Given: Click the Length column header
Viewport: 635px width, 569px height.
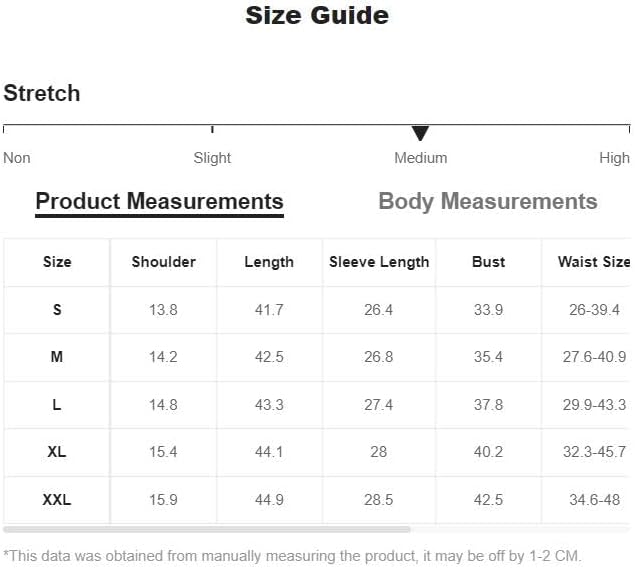Looking at the screenshot, I should (x=269, y=262).
